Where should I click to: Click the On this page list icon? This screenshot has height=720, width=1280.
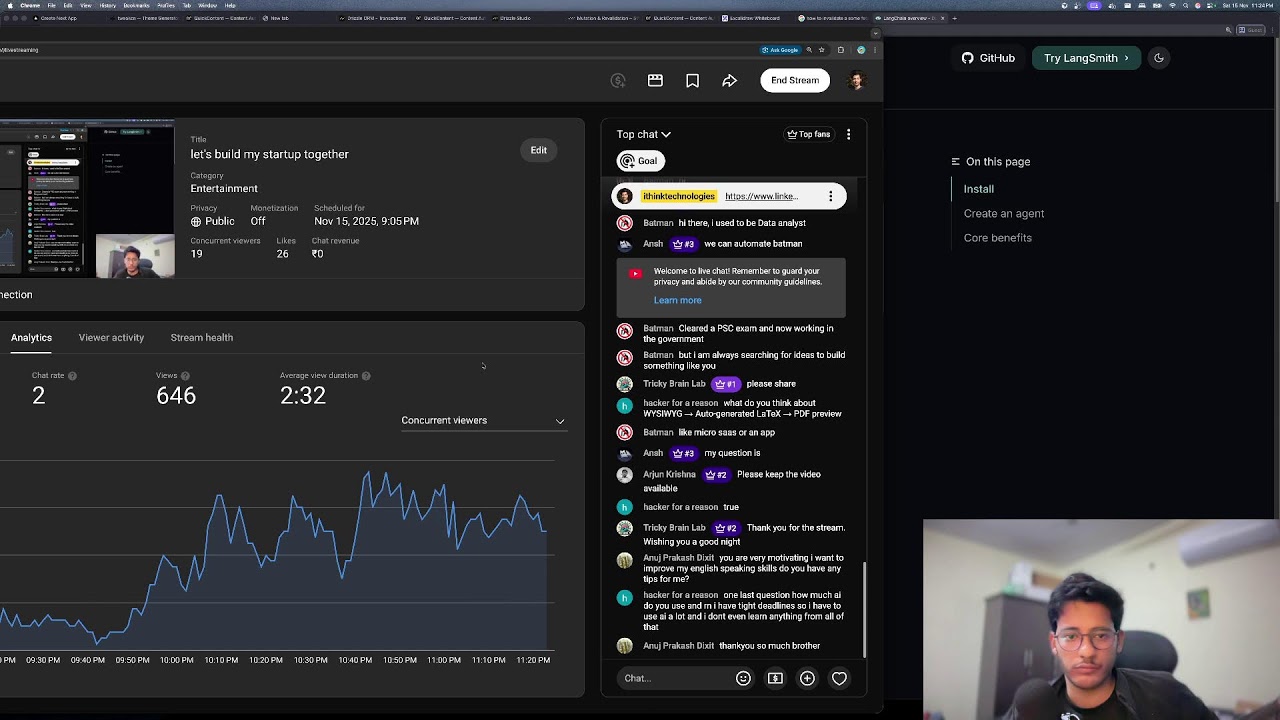point(955,161)
